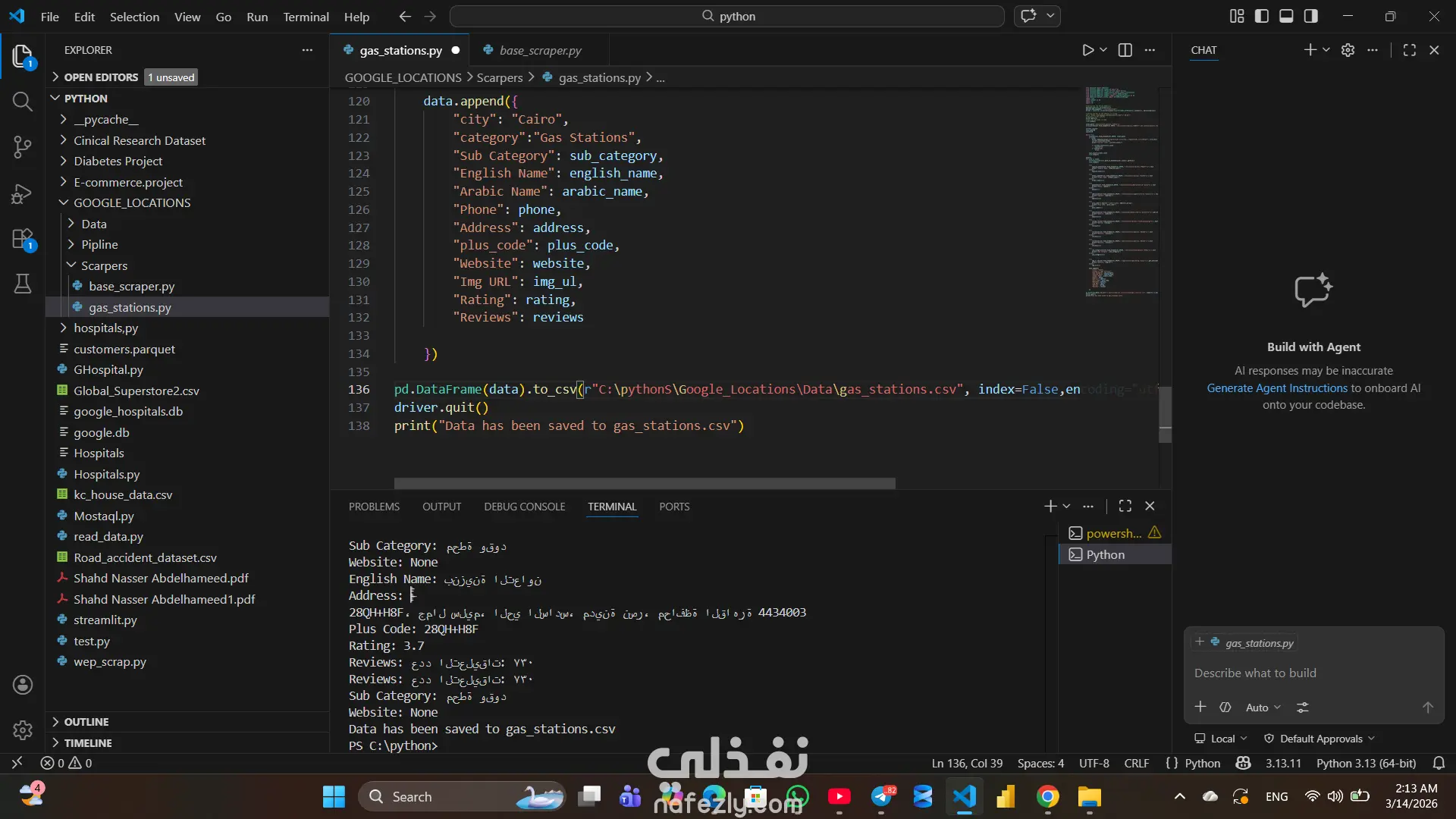Open the Auto model dropdown in chat

click(x=1263, y=708)
